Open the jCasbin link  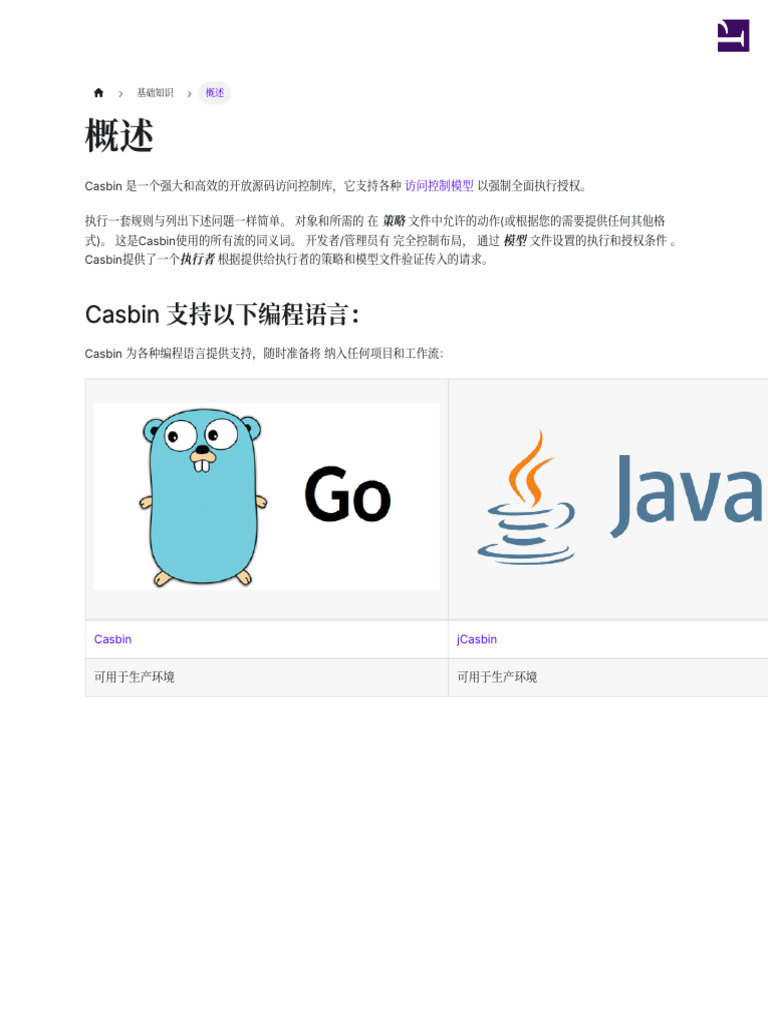pyautogui.click(x=477, y=639)
